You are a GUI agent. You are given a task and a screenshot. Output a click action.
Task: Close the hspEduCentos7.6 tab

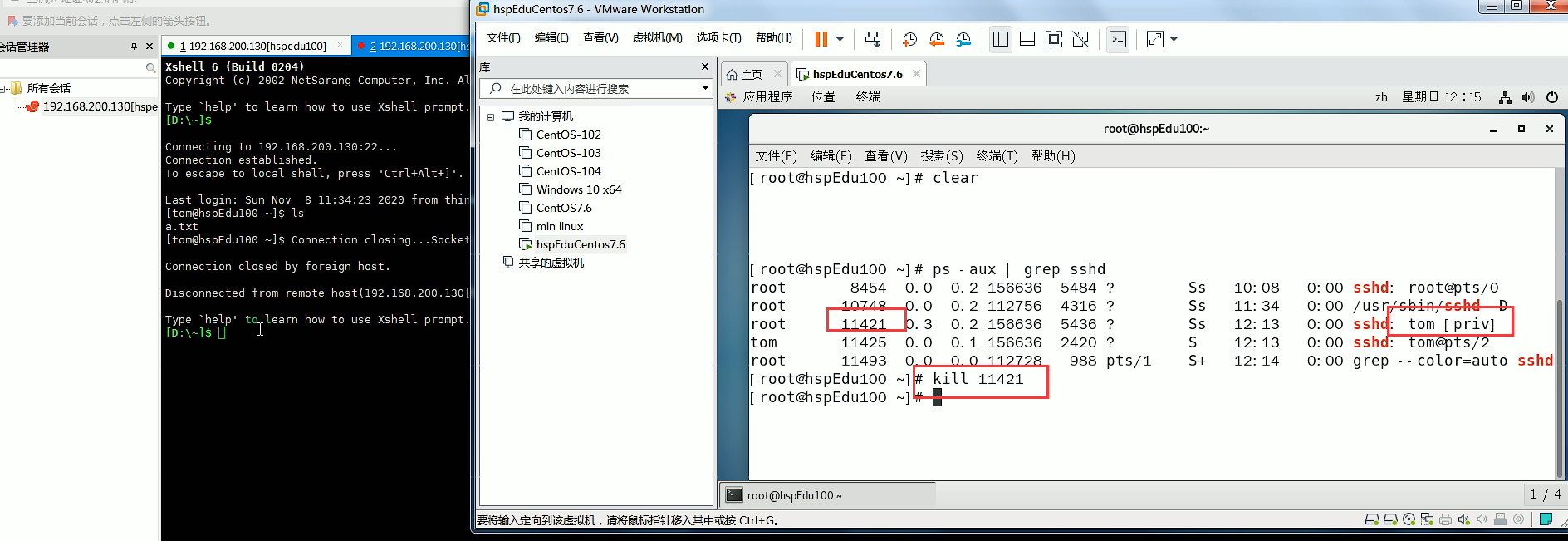coord(916,73)
